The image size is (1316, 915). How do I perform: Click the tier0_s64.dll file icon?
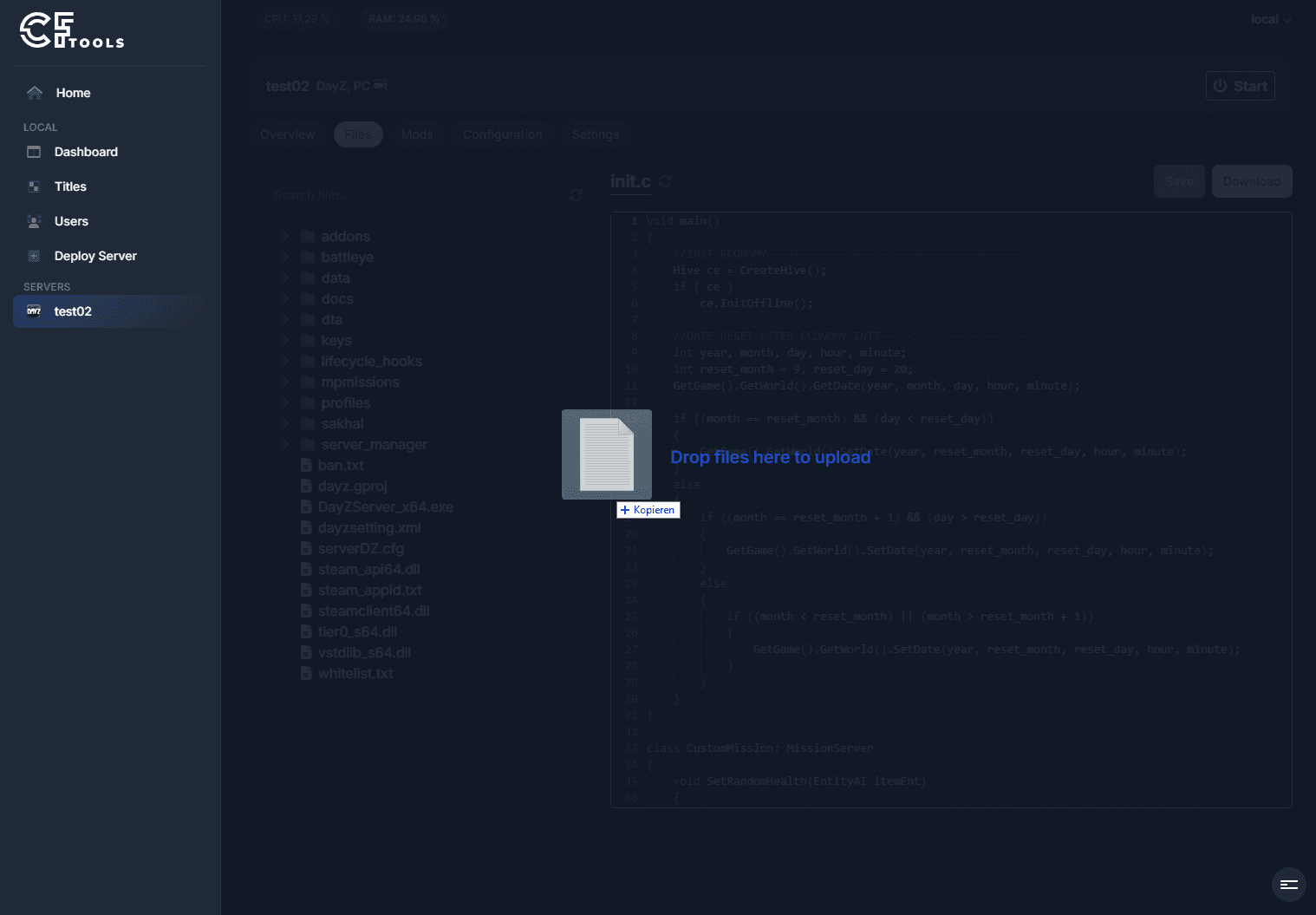[306, 631]
